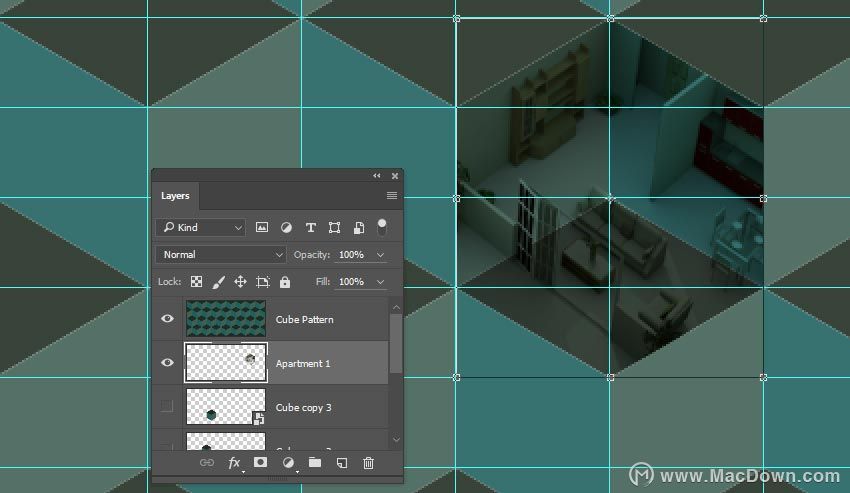The width and height of the screenshot is (850, 493).
Task: Click the Cube copy 3 layer thumbnail
Action: point(226,406)
